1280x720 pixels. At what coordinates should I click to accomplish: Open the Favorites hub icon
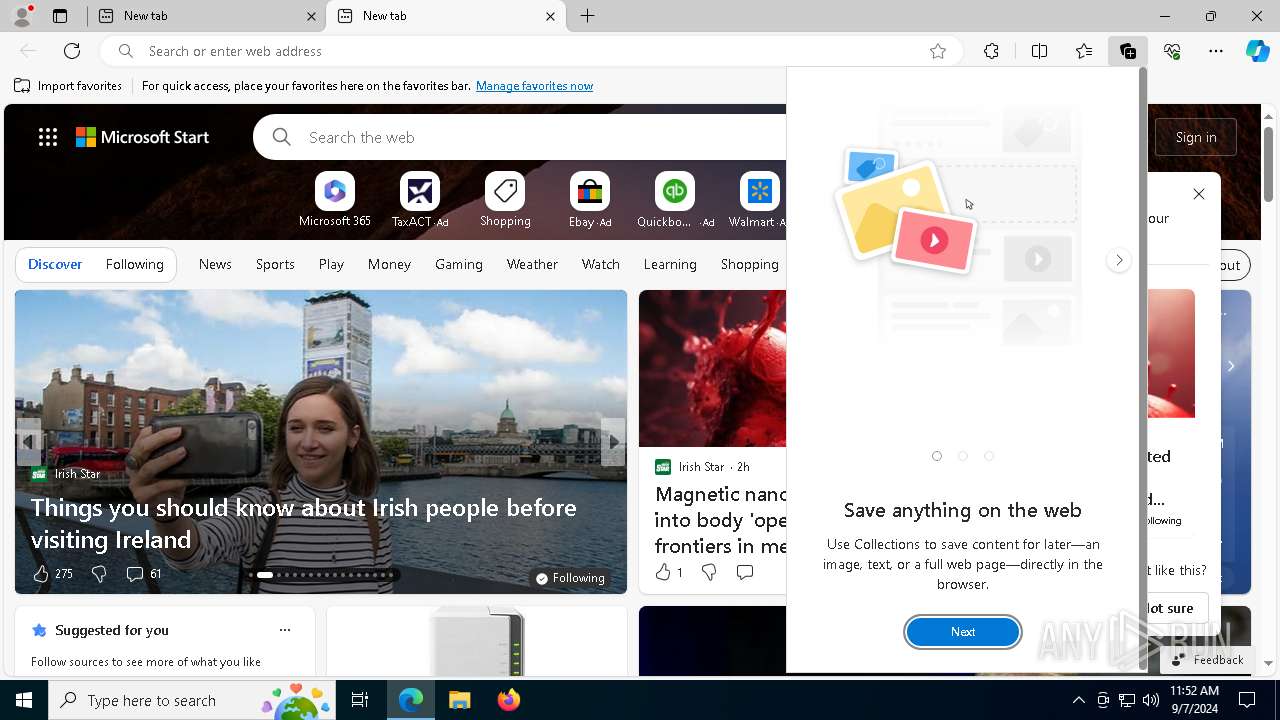1084,51
